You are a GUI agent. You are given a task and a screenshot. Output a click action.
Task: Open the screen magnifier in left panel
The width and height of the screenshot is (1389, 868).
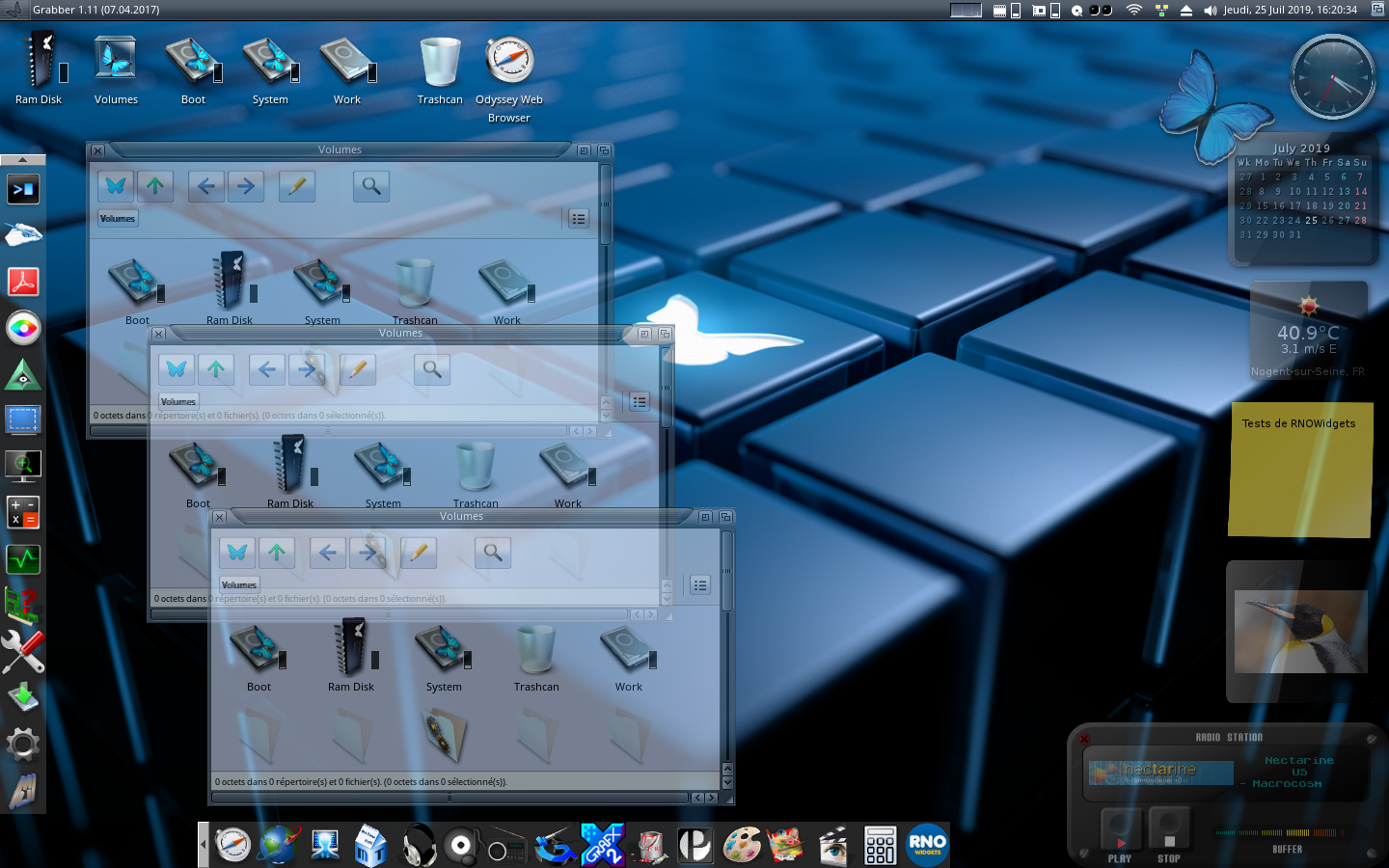pyautogui.click(x=23, y=467)
